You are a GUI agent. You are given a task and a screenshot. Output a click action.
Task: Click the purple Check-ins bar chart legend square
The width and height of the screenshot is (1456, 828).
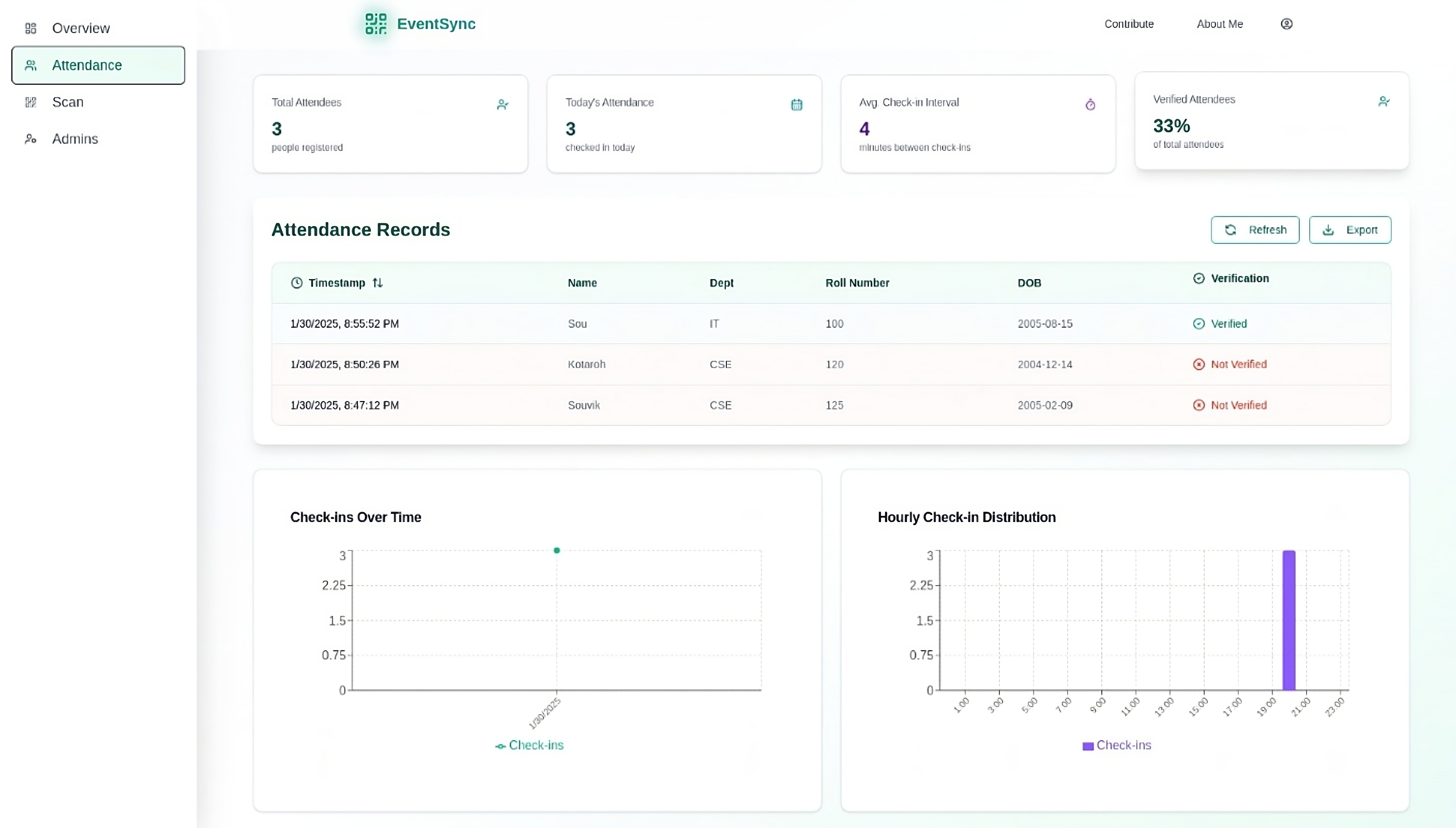(1088, 746)
